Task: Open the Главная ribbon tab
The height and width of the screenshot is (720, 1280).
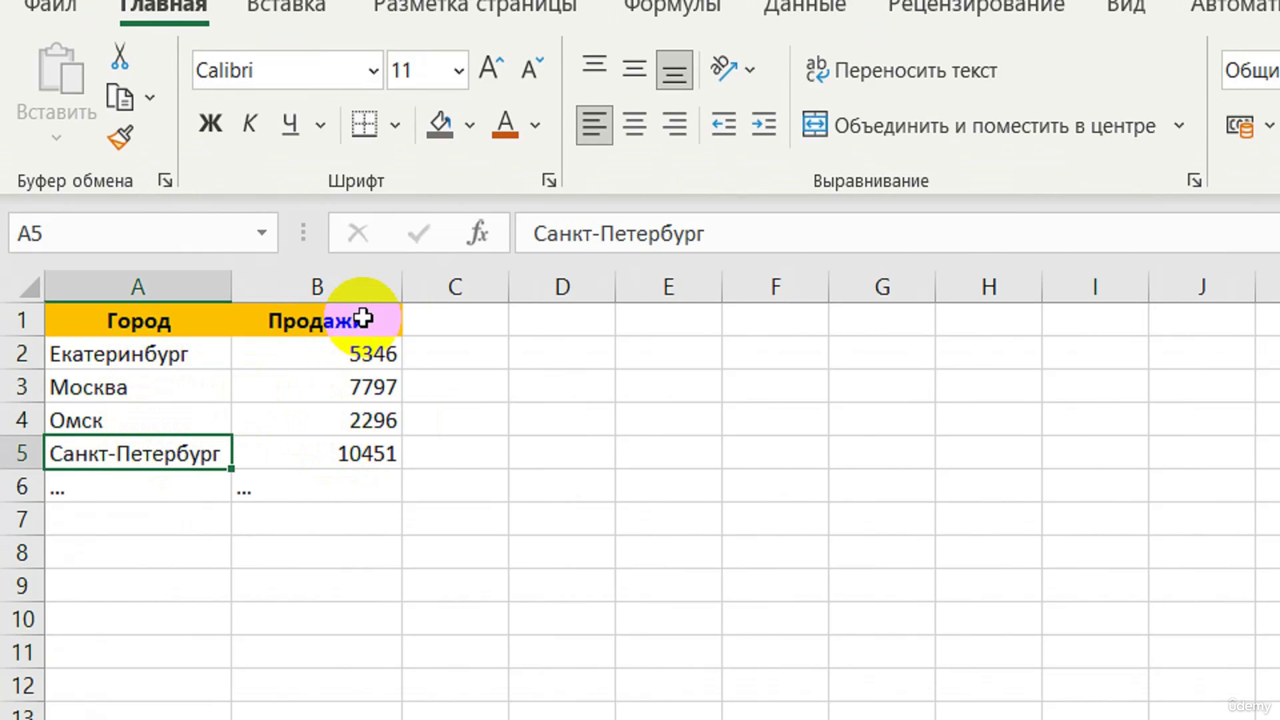Action: point(162,6)
